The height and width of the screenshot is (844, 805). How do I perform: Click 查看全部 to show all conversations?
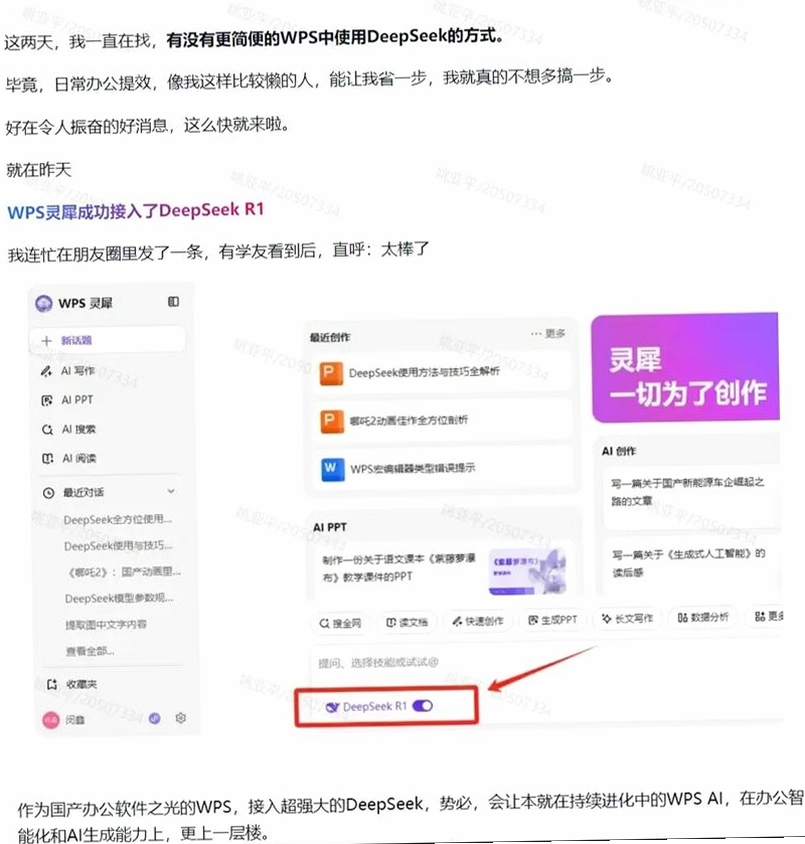coord(90,651)
